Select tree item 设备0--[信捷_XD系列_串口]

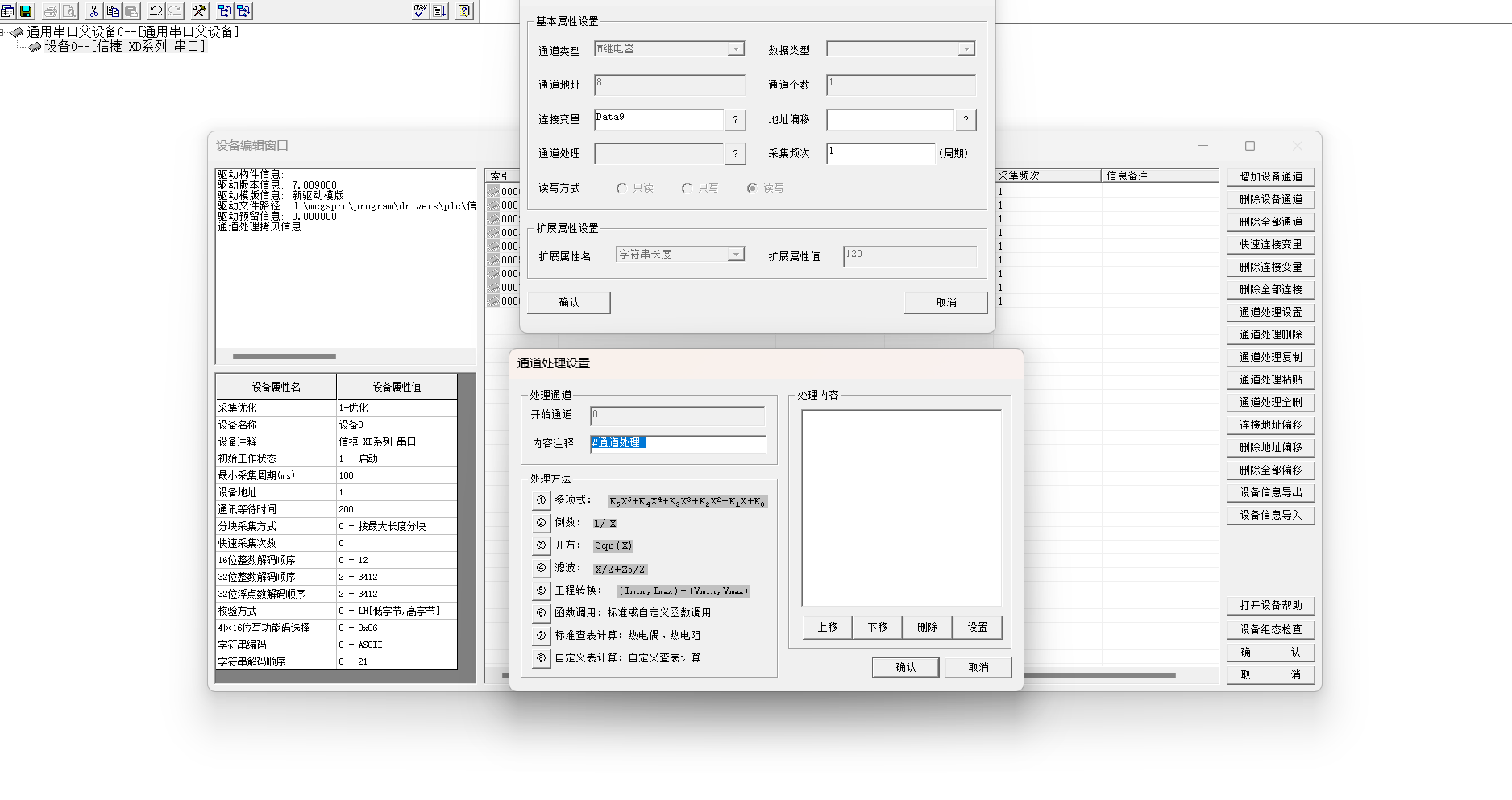tap(125, 47)
